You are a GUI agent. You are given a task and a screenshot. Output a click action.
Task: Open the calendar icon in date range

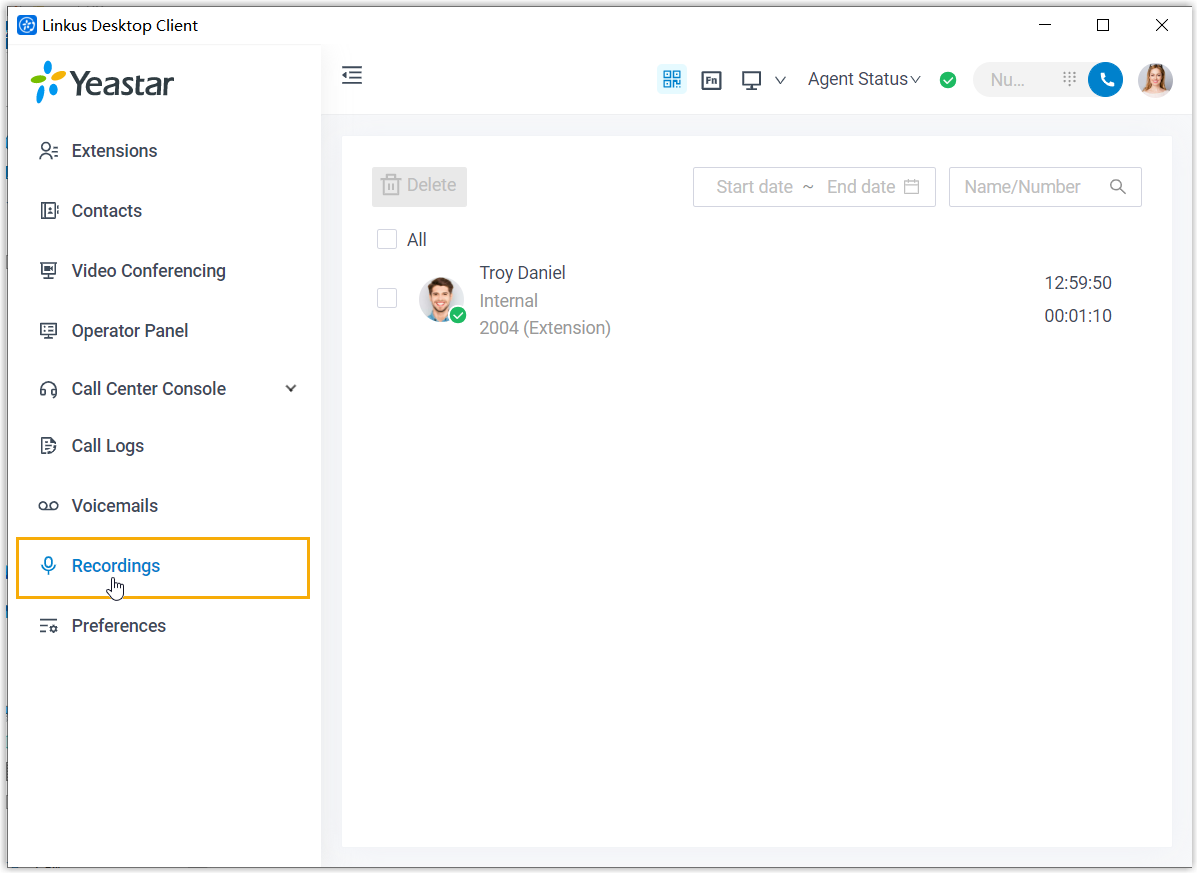(x=911, y=186)
